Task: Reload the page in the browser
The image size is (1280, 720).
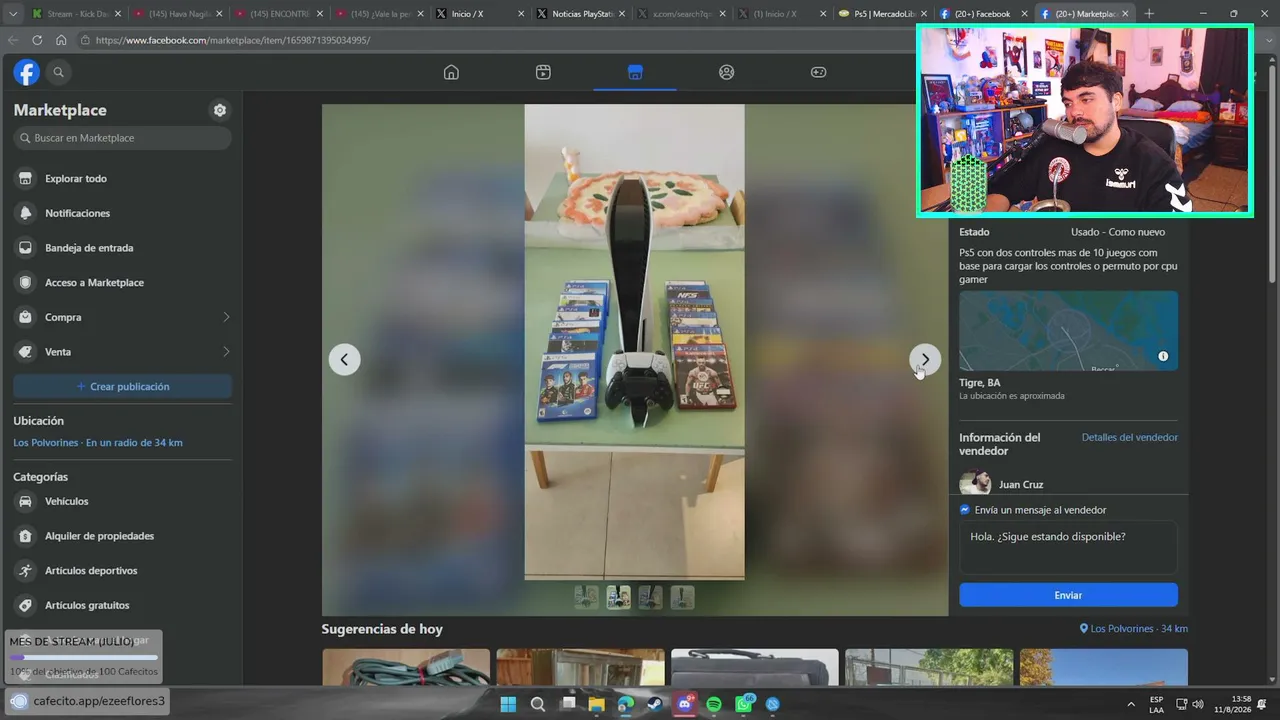Action: pyautogui.click(x=37, y=40)
